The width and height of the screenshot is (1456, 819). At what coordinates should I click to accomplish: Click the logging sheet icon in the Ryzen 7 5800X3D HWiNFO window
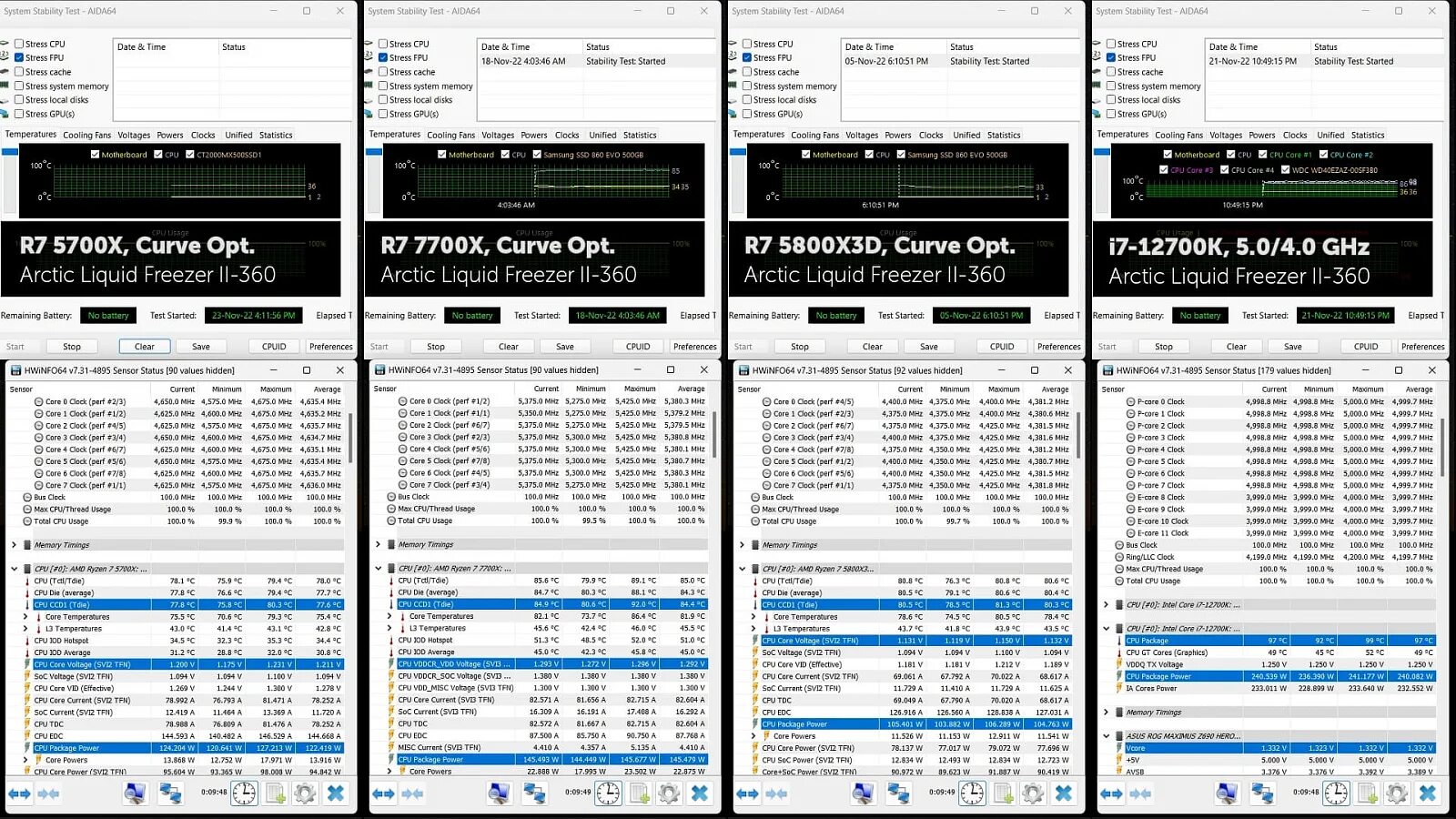1003,794
